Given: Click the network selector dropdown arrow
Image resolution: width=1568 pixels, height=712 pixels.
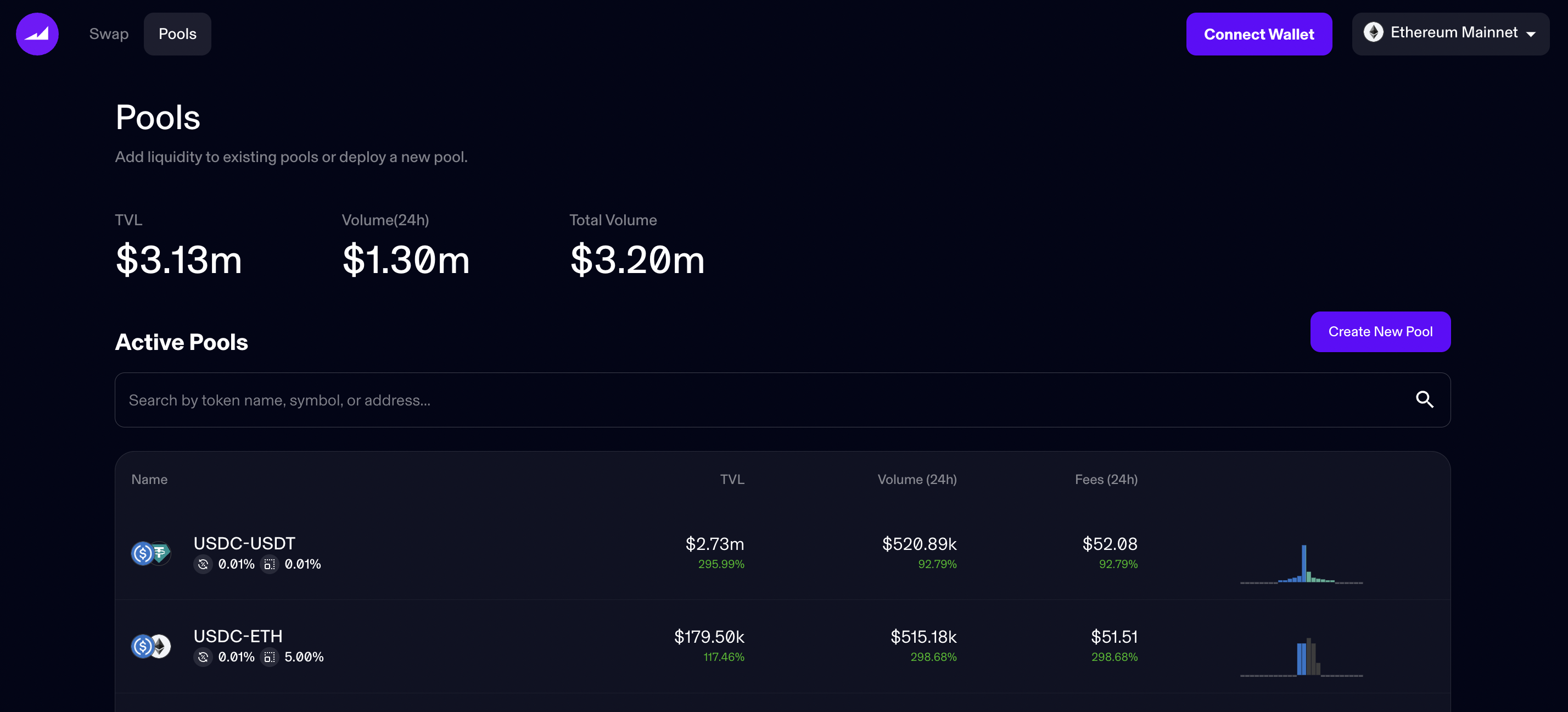Looking at the screenshot, I should pos(1530,35).
